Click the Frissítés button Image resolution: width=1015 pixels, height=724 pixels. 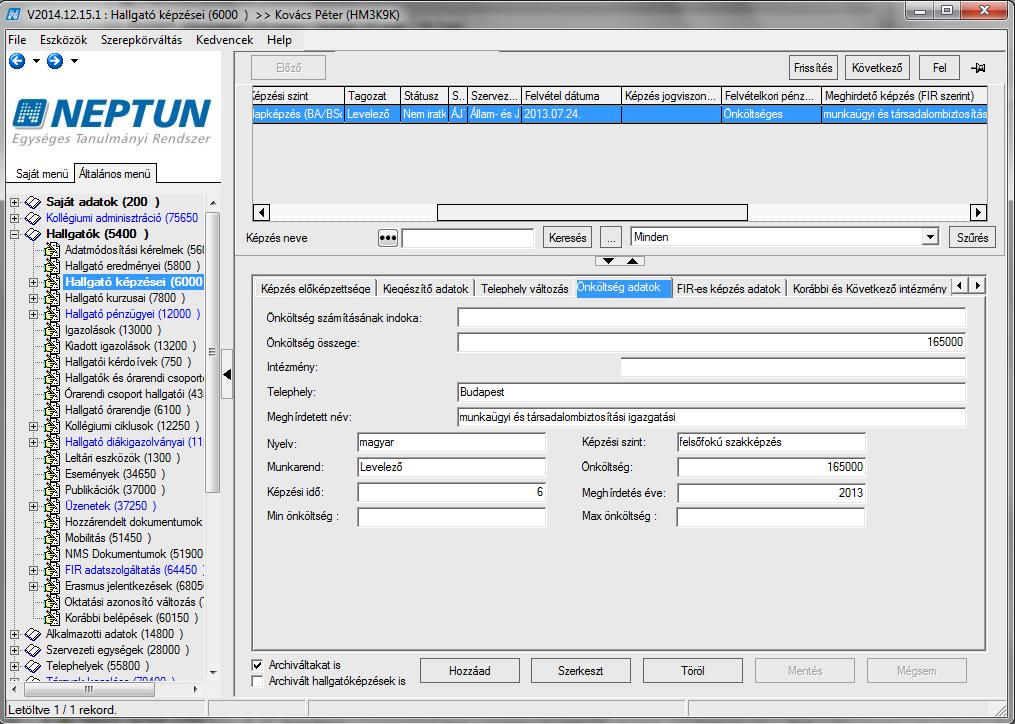click(x=814, y=68)
